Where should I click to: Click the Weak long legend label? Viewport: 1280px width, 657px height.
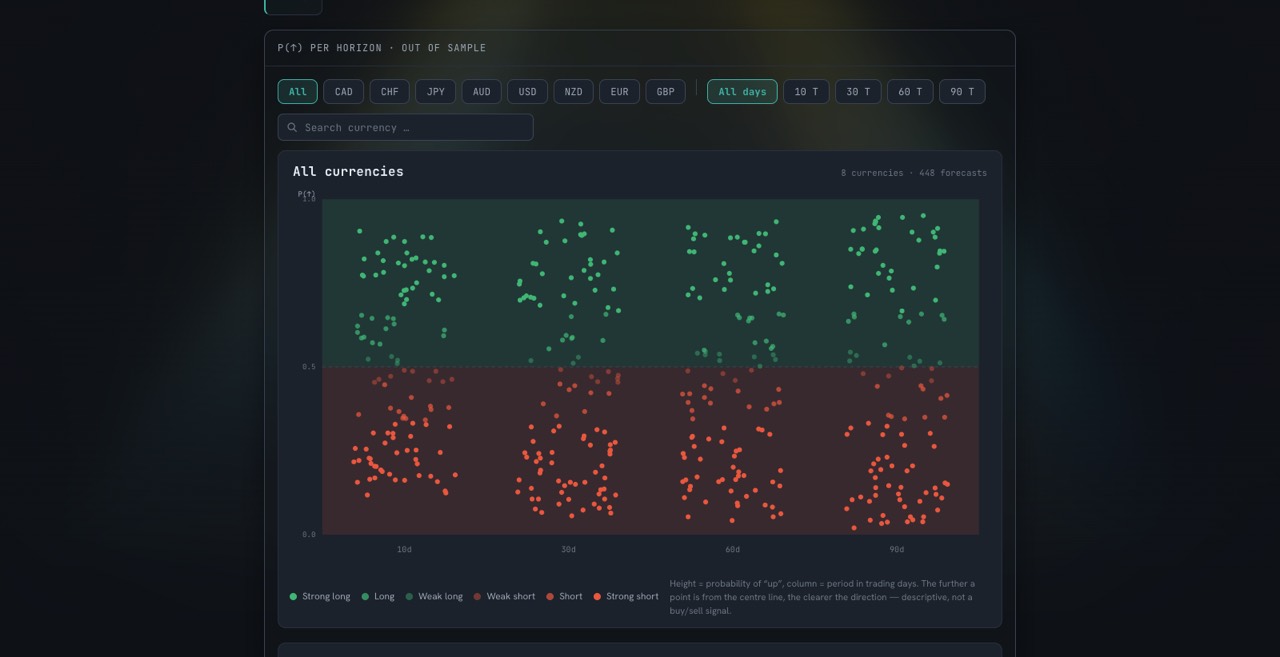[x=440, y=597]
